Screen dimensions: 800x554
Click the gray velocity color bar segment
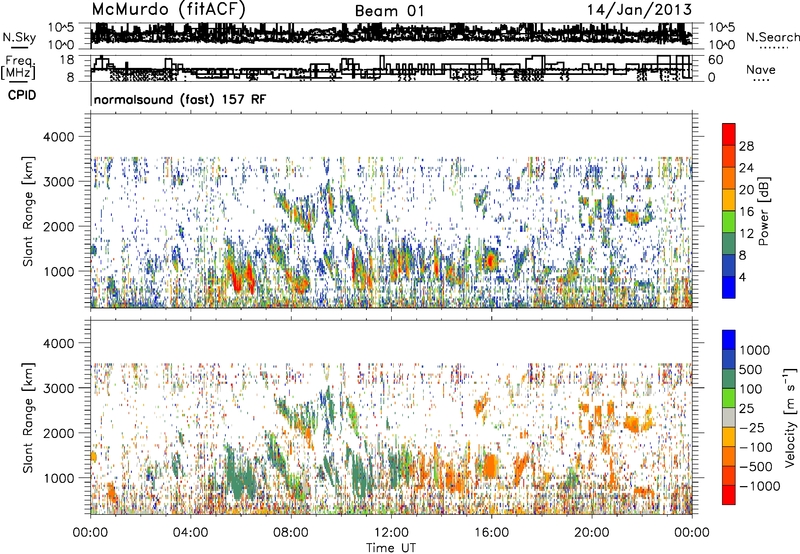pyautogui.click(x=729, y=417)
